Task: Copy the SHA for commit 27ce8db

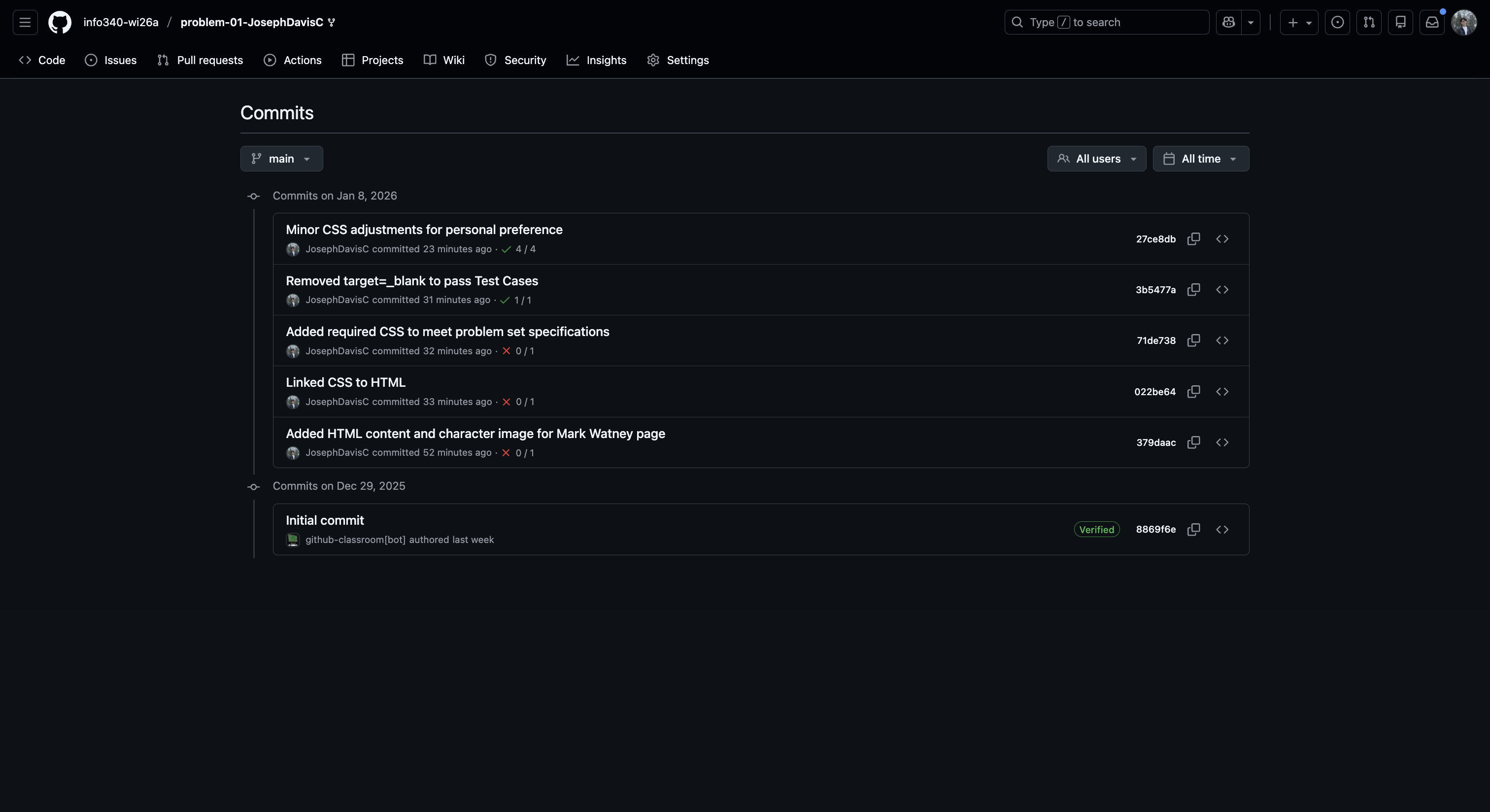Action: pyautogui.click(x=1193, y=239)
